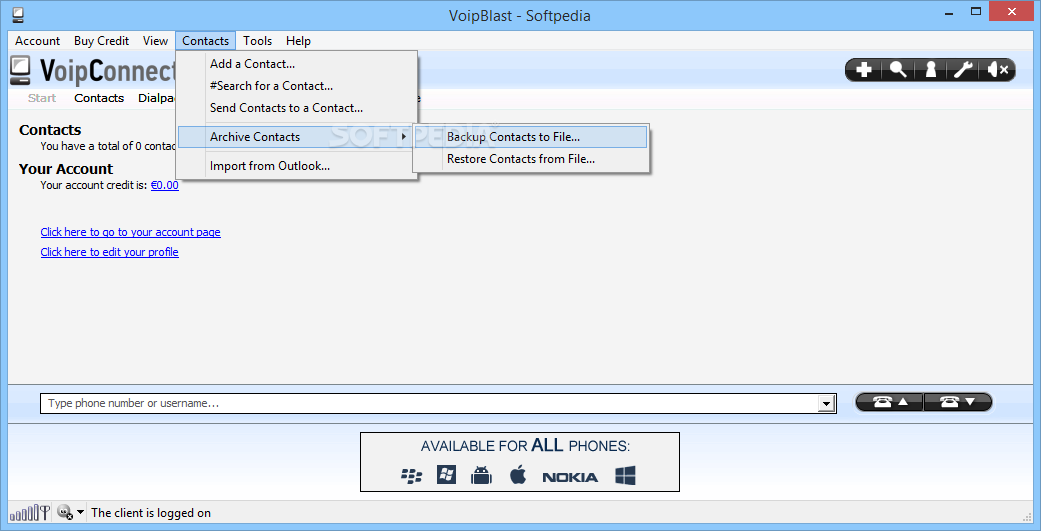1041x531 pixels.
Task: Close the Contacts menu
Action: tap(206, 40)
